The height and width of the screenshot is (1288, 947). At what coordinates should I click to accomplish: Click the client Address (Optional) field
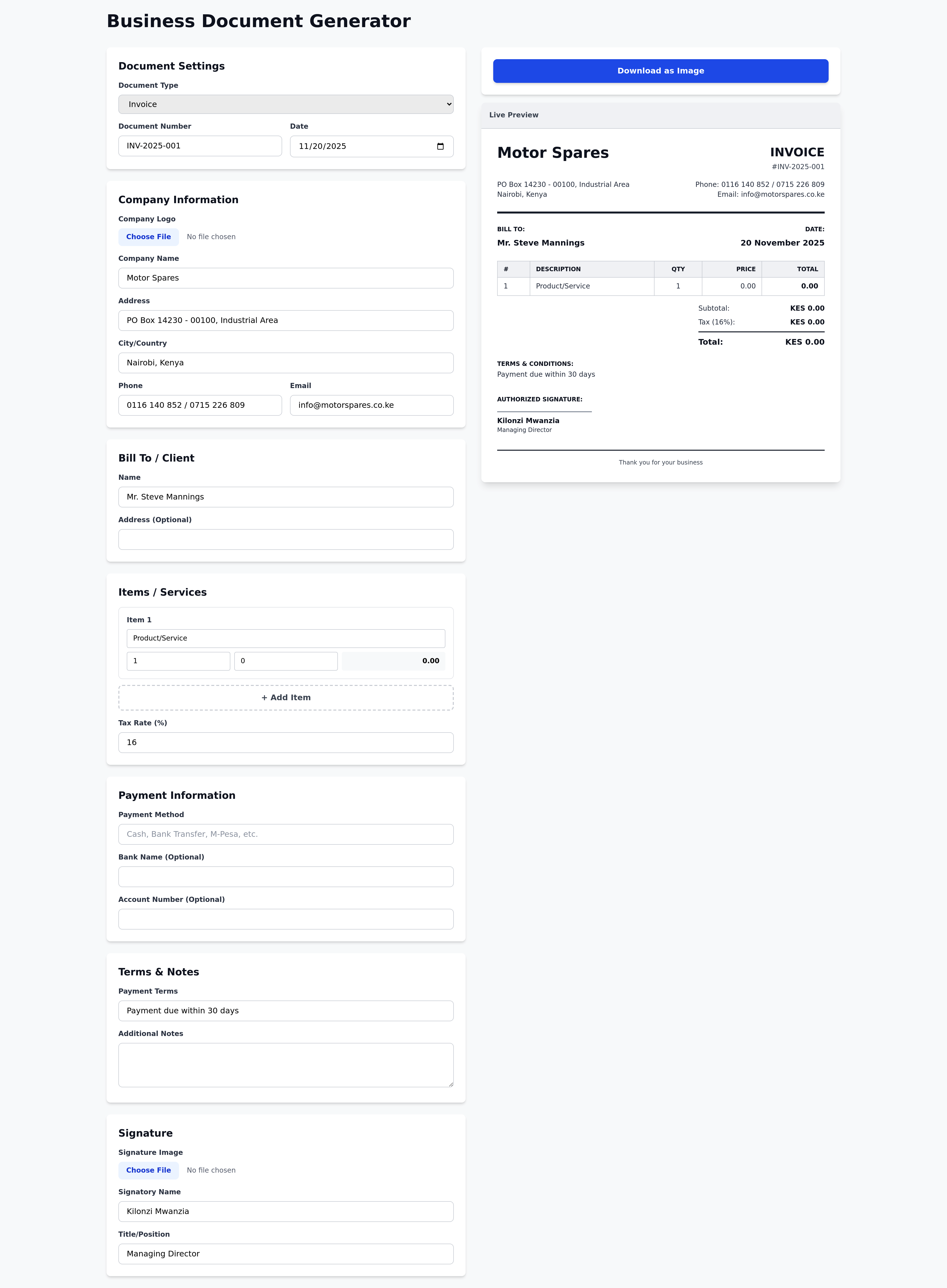(x=286, y=539)
